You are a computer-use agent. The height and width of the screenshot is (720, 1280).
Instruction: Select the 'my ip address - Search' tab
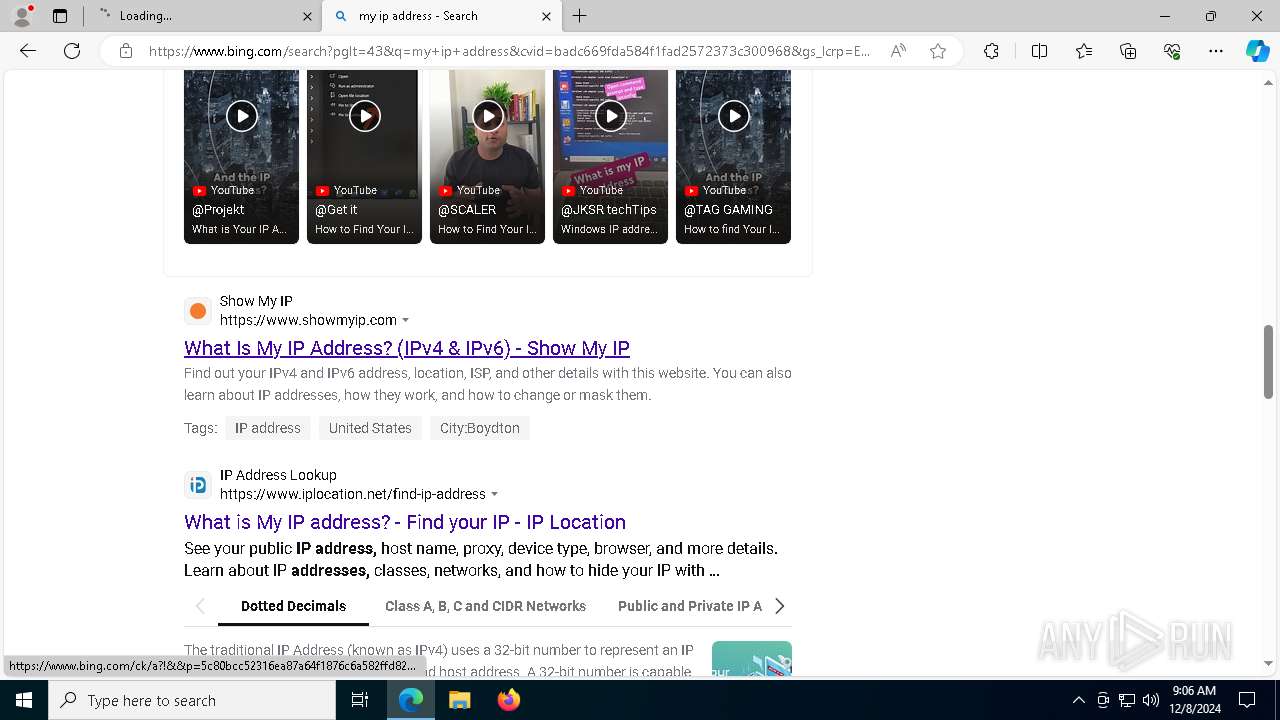coord(443,16)
